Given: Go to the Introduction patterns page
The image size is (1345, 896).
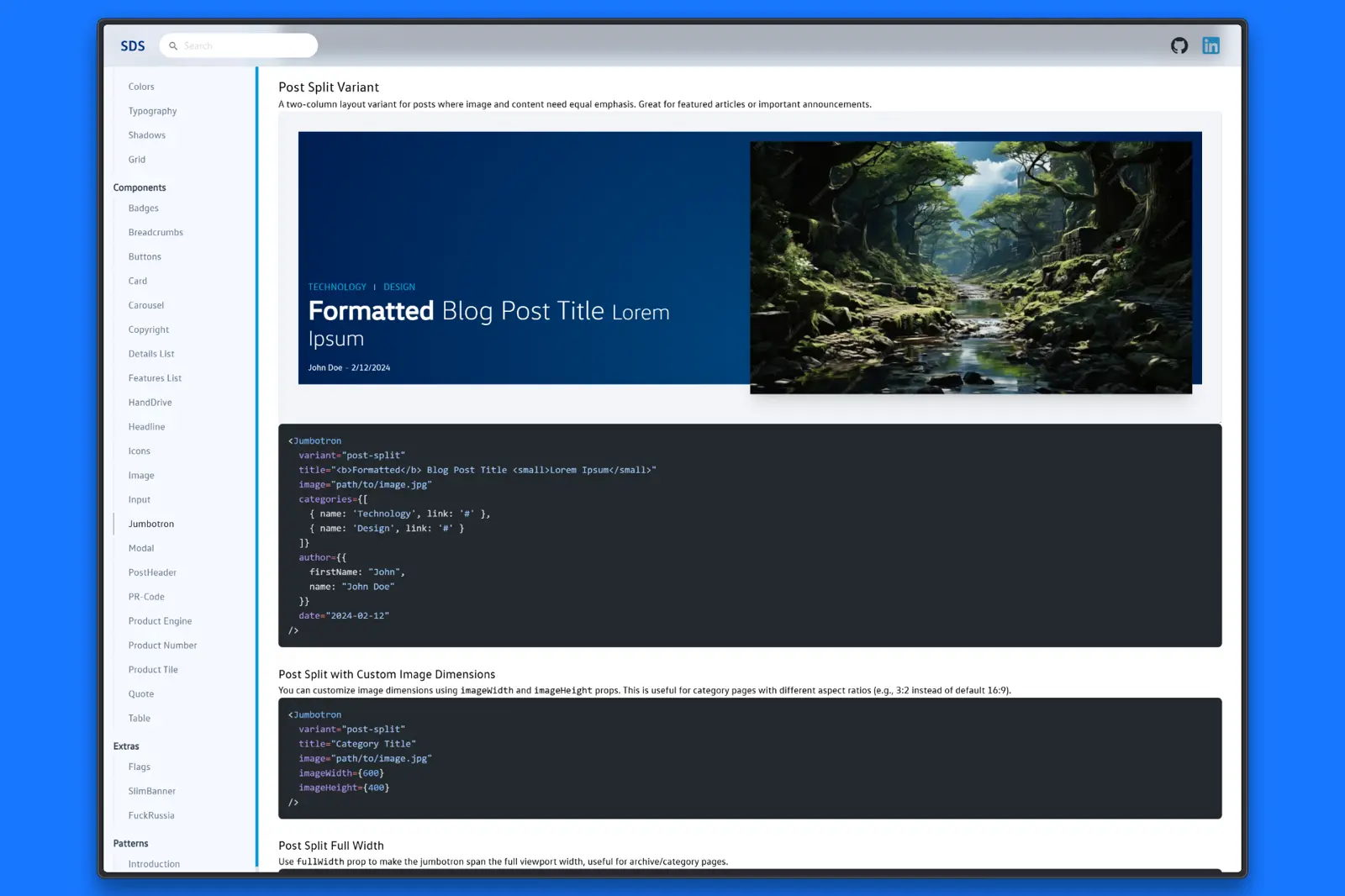Looking at the screenshot, I should coord(154,863).
